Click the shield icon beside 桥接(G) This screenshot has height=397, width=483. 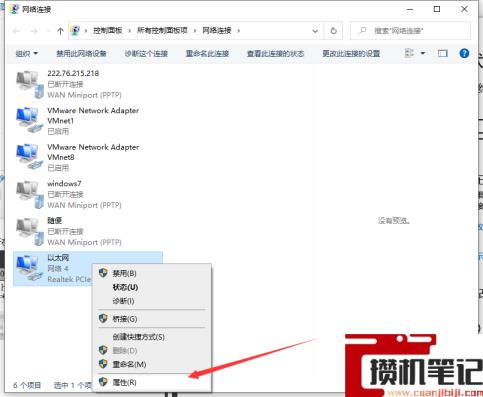click(103, 319)
